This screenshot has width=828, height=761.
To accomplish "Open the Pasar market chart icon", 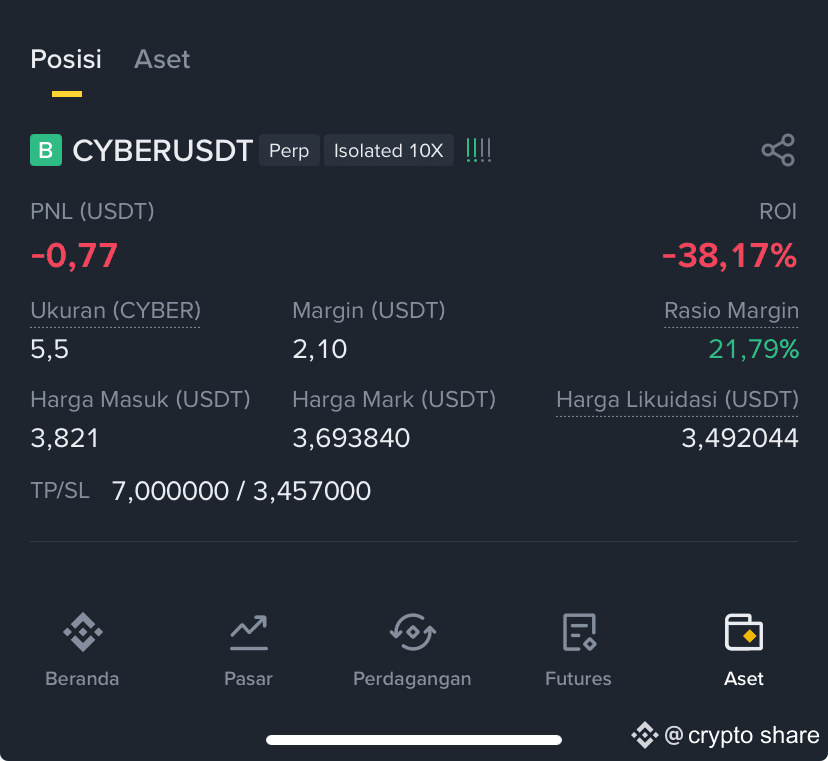I will [x=249, y=632].
